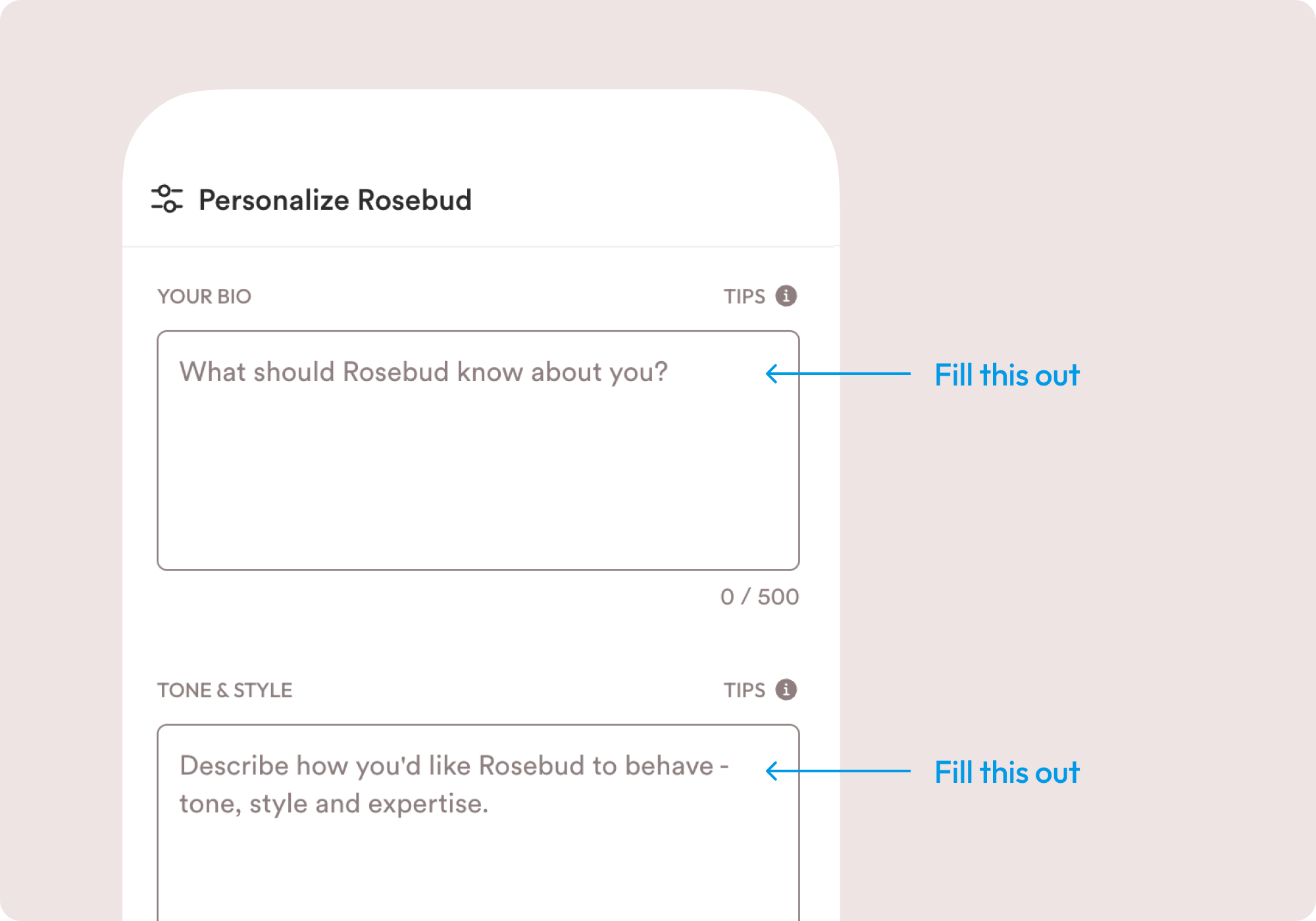
Task: Focus the Your Bio text area
Action: (478, 451)
